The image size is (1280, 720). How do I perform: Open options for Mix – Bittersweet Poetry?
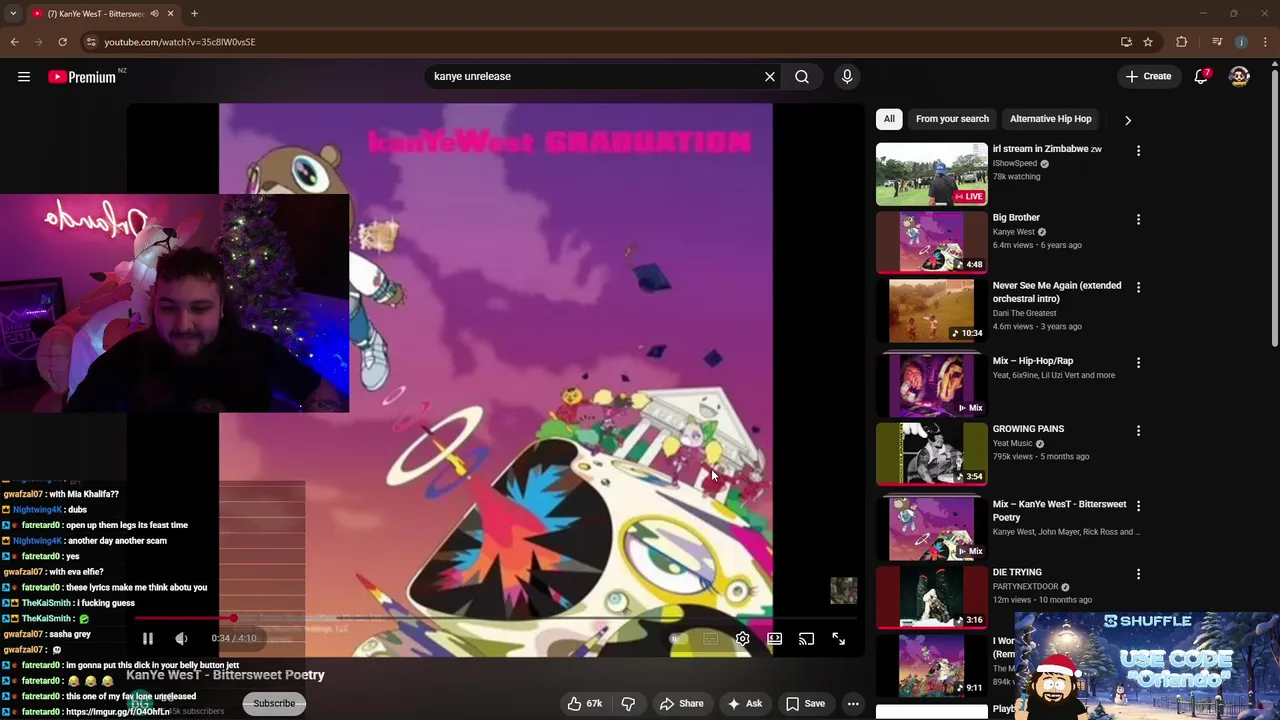[1138, 506]
